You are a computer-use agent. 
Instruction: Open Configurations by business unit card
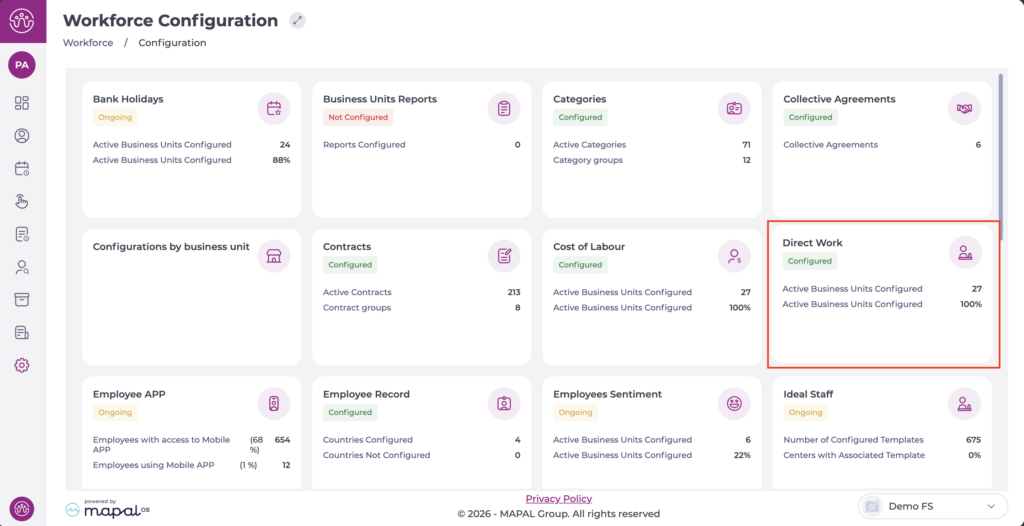click(190, 295)
